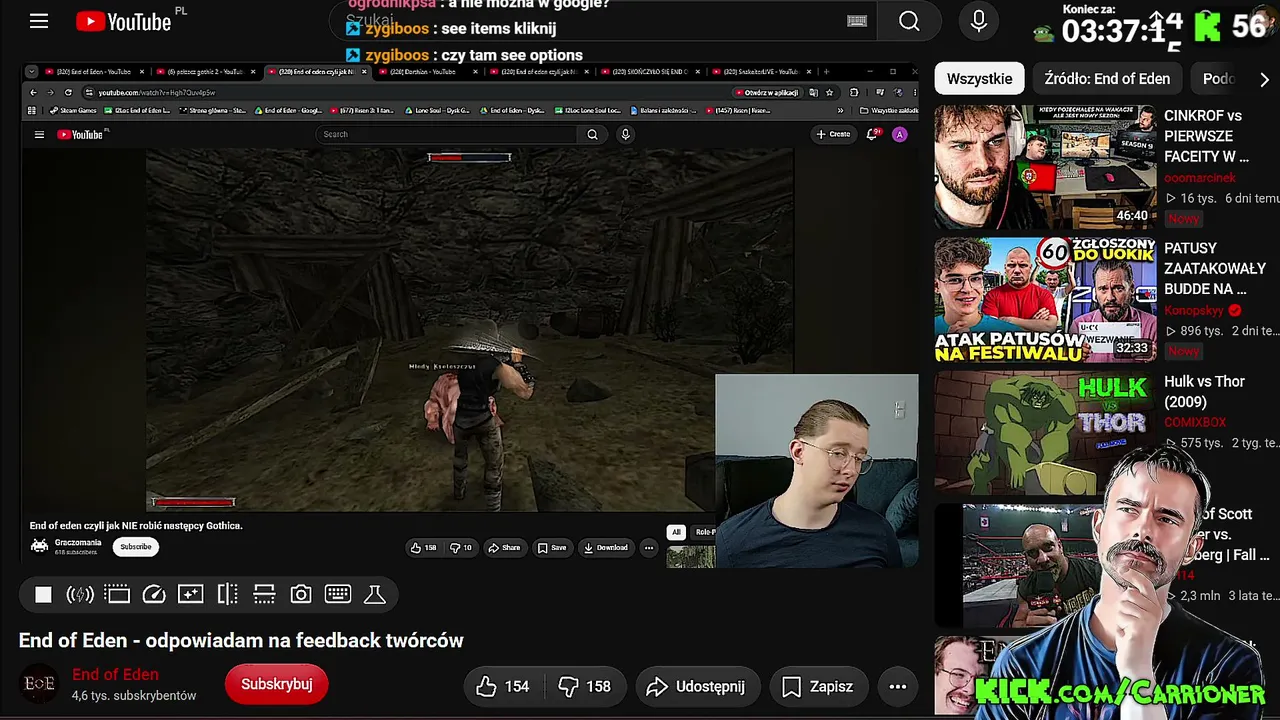
Task: Open the Strona główna bookmark
Action: (212, 110)
